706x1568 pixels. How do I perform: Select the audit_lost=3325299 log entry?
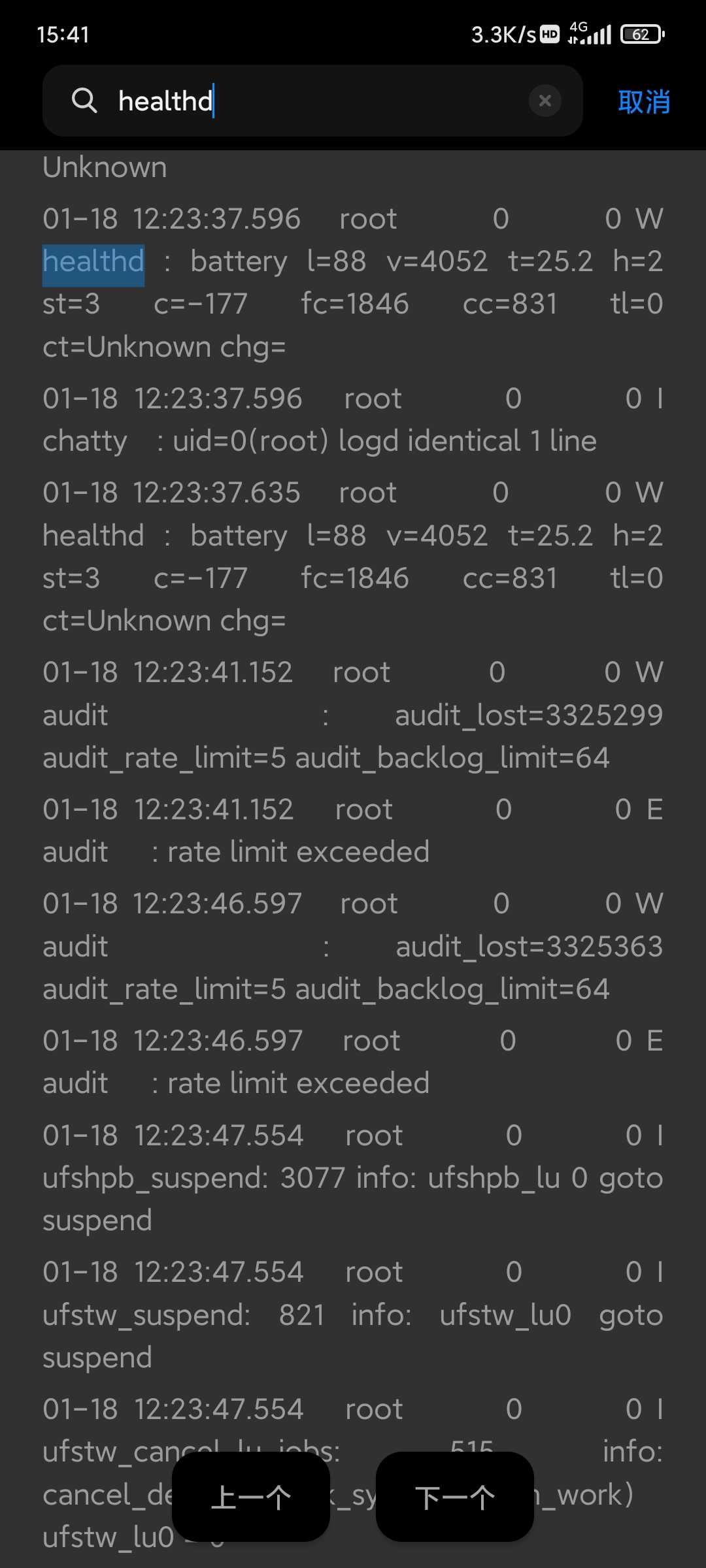(x=353, y=715)
